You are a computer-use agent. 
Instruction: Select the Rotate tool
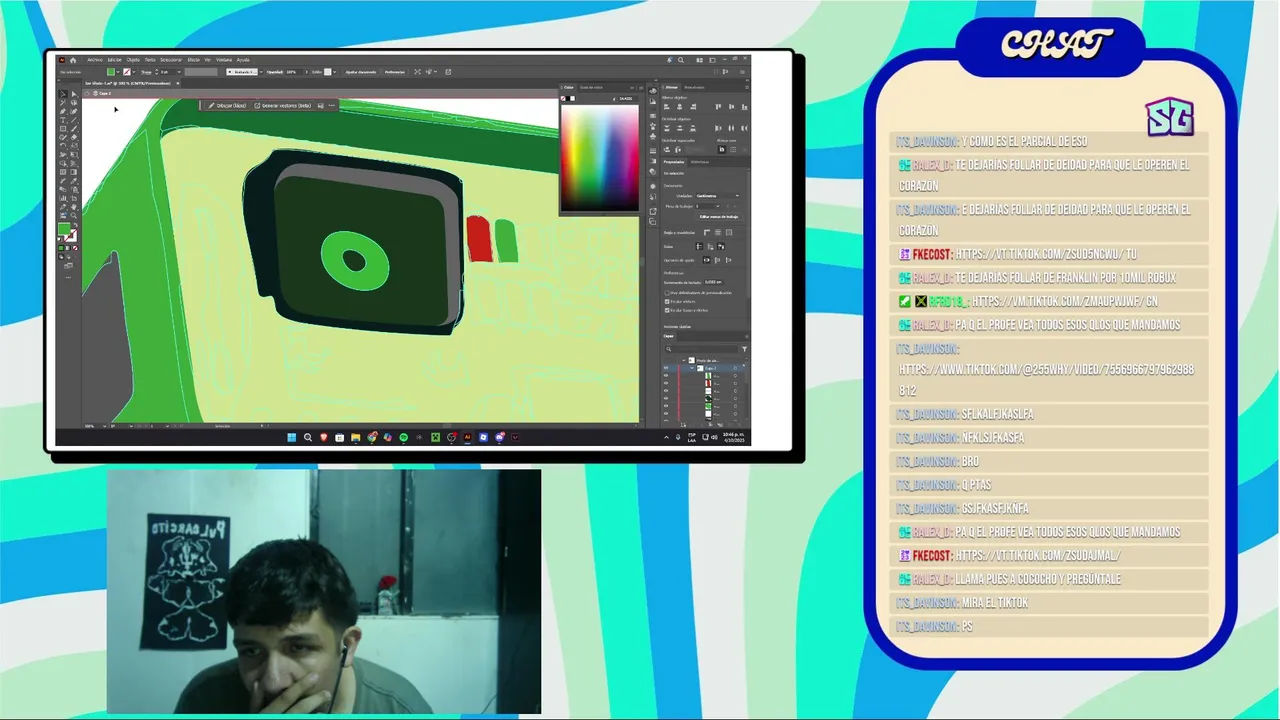coord(63,146)
